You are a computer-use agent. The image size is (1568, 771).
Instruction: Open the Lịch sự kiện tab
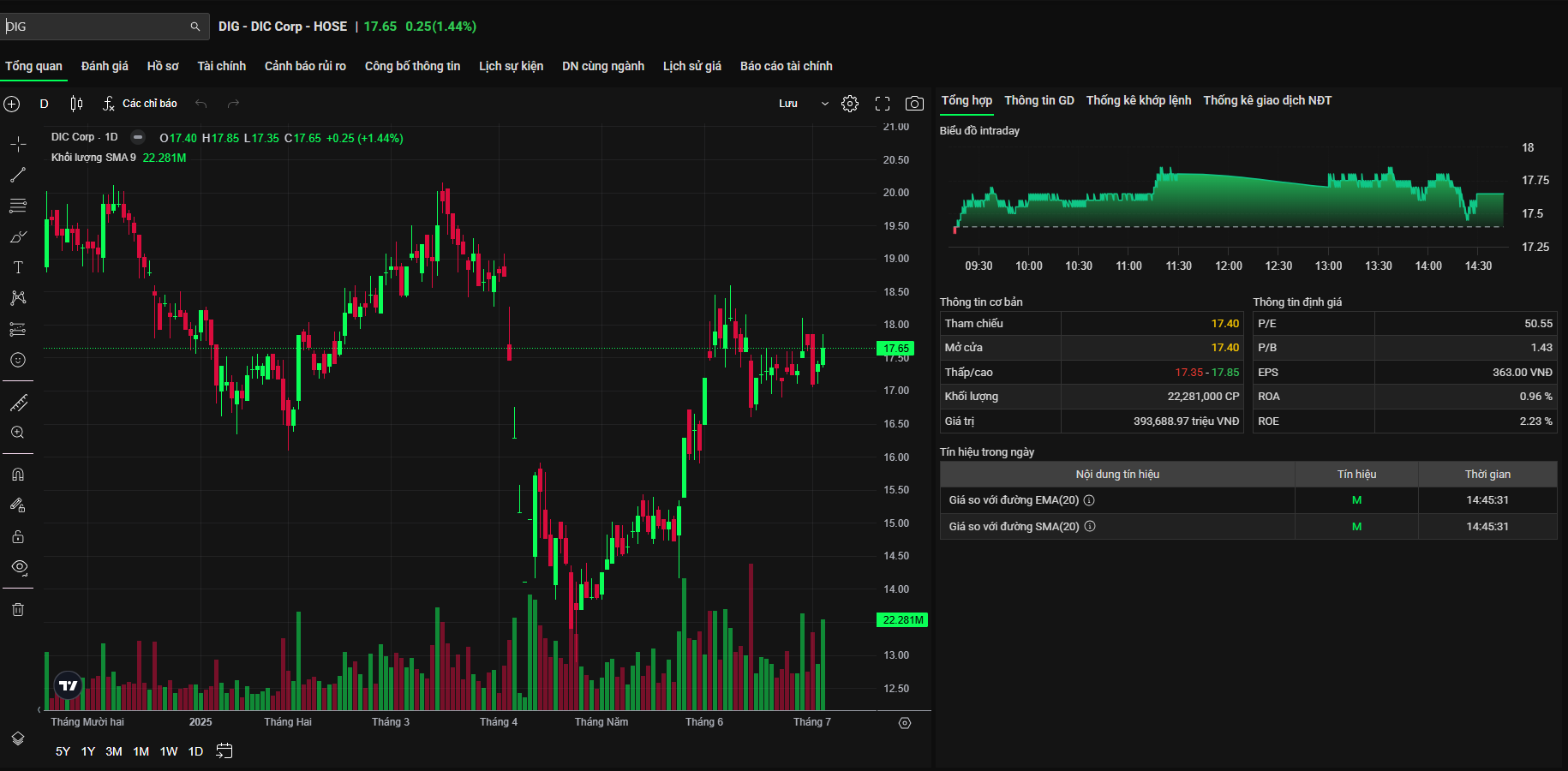point(511,66)
